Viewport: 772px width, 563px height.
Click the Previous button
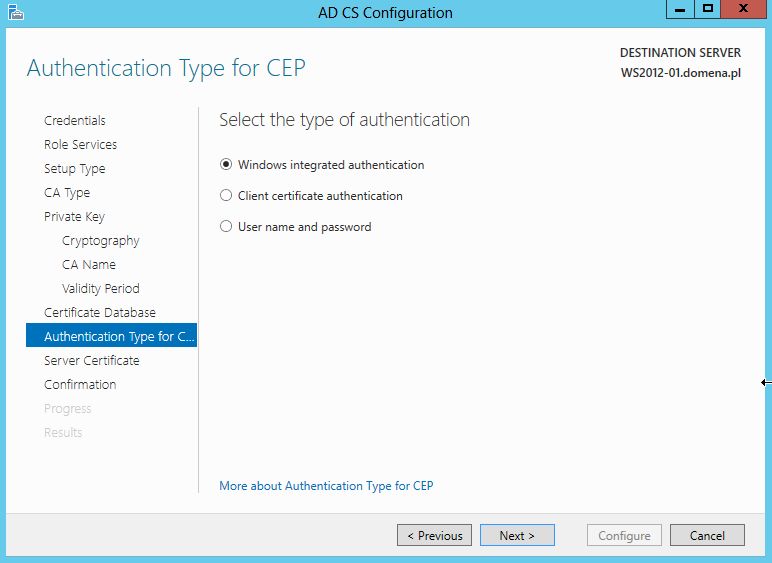tap(434, 535)
